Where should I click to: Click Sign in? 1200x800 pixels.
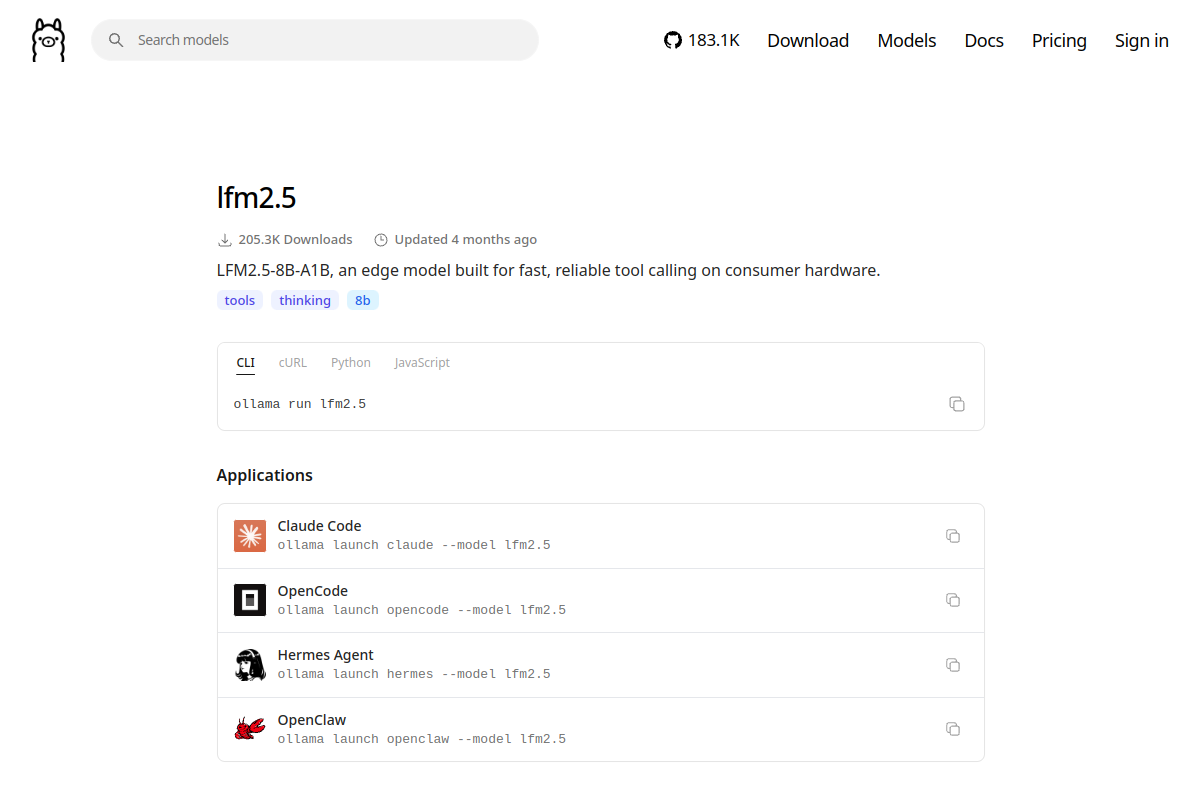1142,40
